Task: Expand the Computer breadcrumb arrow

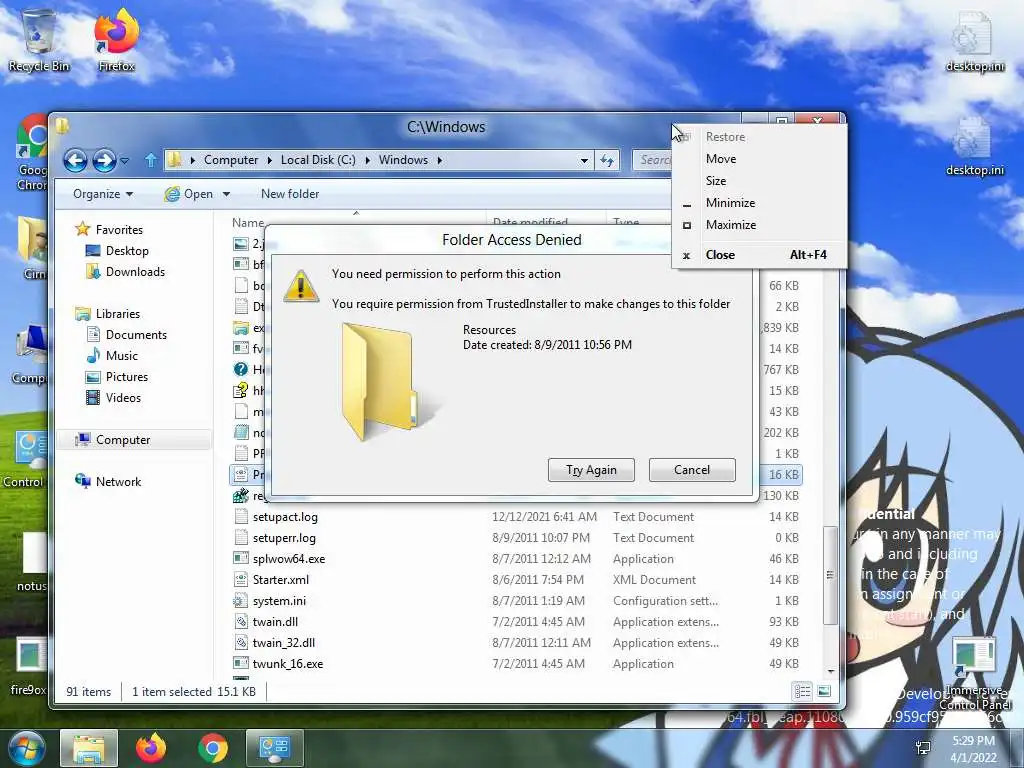Action: tap(270, 160)
